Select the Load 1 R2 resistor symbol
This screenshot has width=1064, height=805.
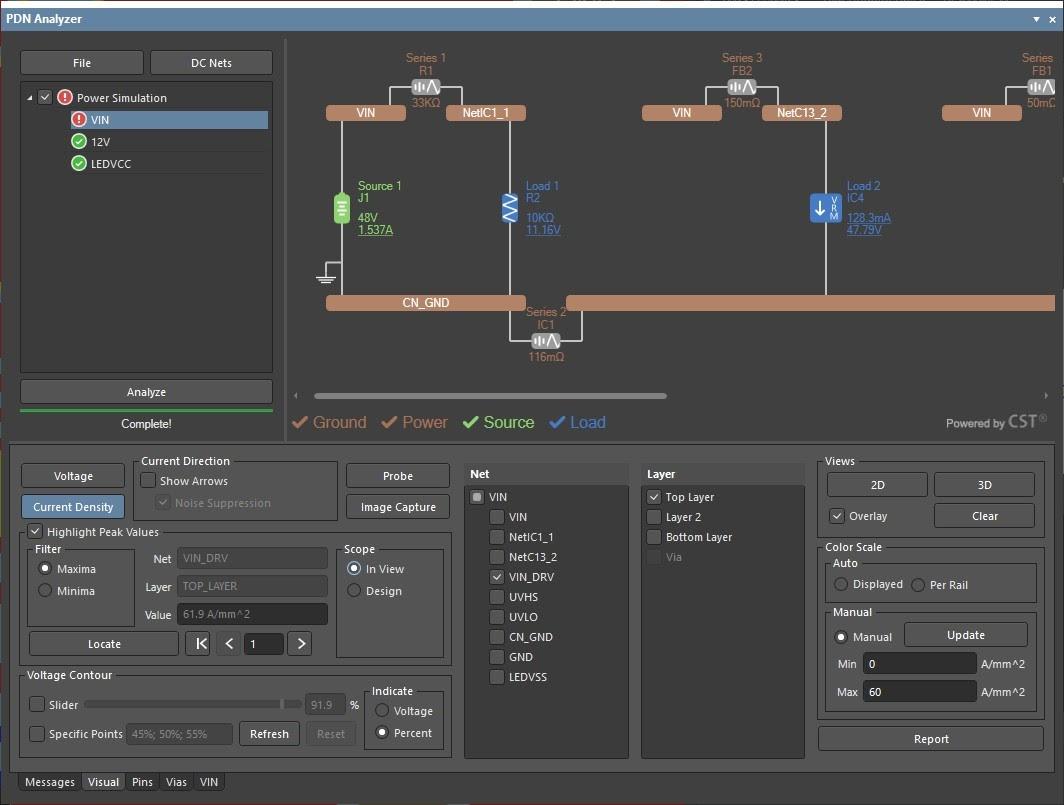pyautogui.click(x=510, y=208)
